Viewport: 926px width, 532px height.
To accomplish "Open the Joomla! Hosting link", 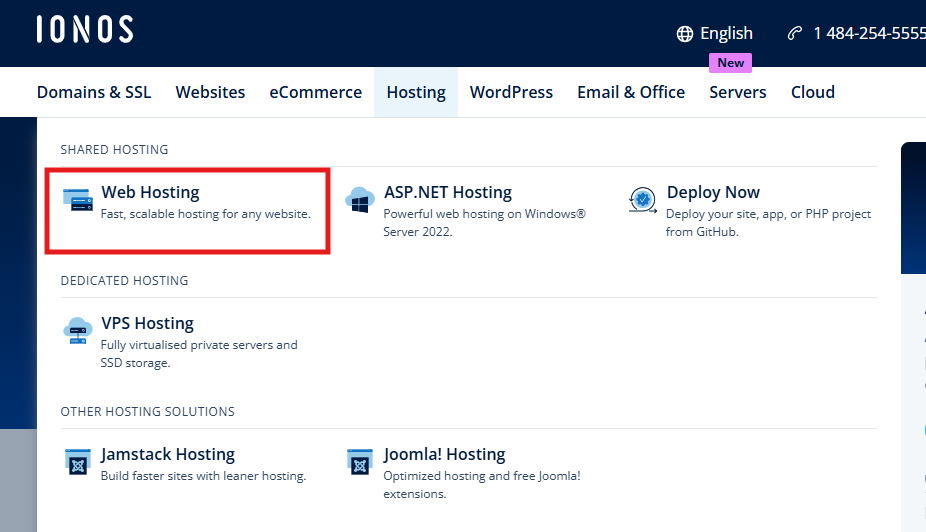I will click(444, 455).
